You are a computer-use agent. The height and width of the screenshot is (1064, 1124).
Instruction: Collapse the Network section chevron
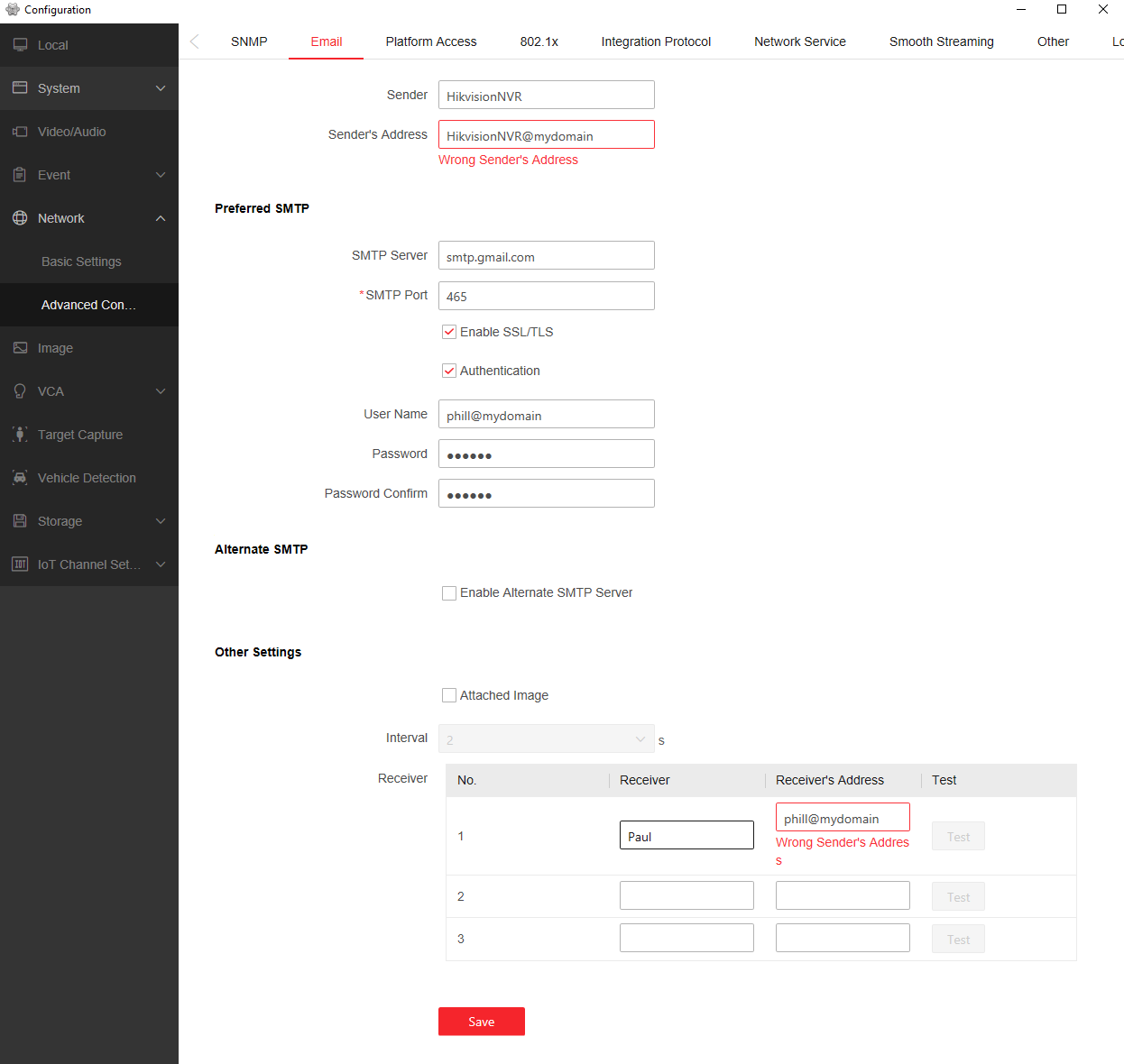coord(161,218)
